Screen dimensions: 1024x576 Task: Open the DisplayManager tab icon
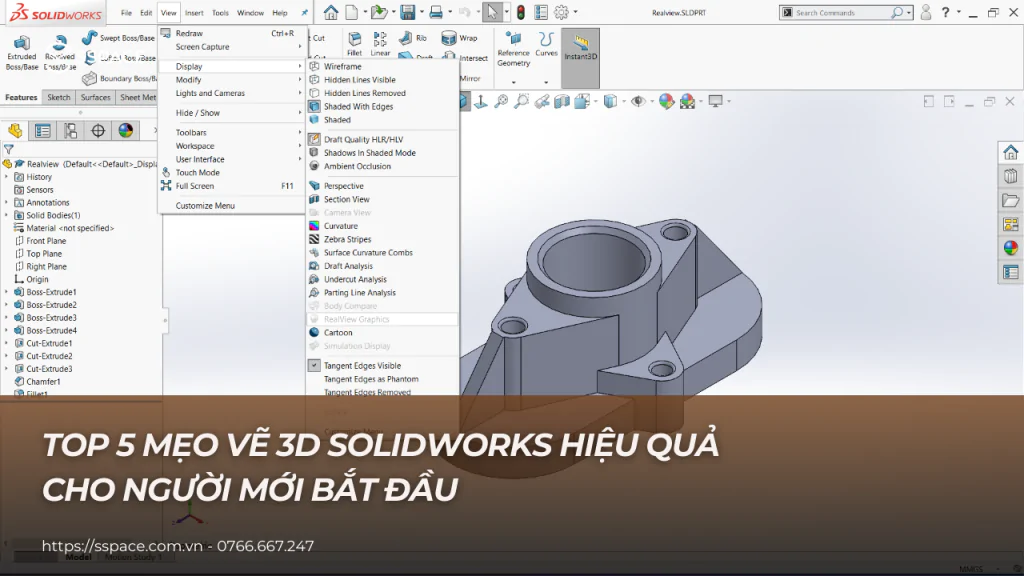click(125, 131)
